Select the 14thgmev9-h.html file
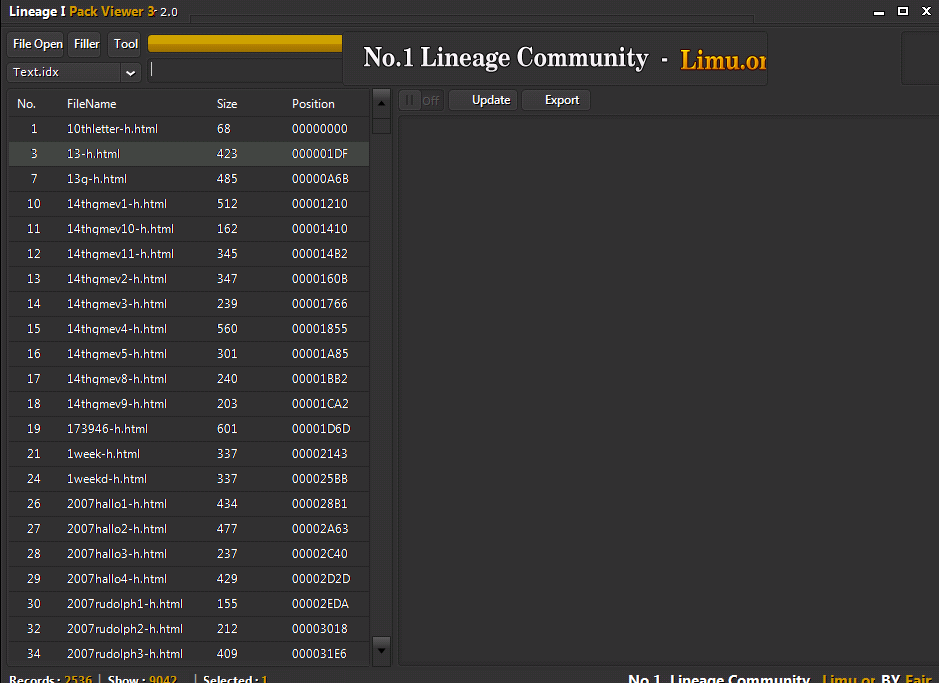 pyautogui.click(x=189, y=404)
